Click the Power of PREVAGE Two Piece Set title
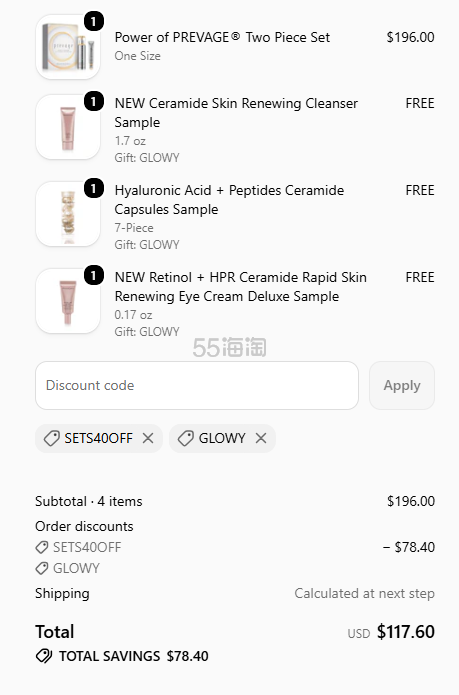This screenshot has width=459, height=695. 222,37
